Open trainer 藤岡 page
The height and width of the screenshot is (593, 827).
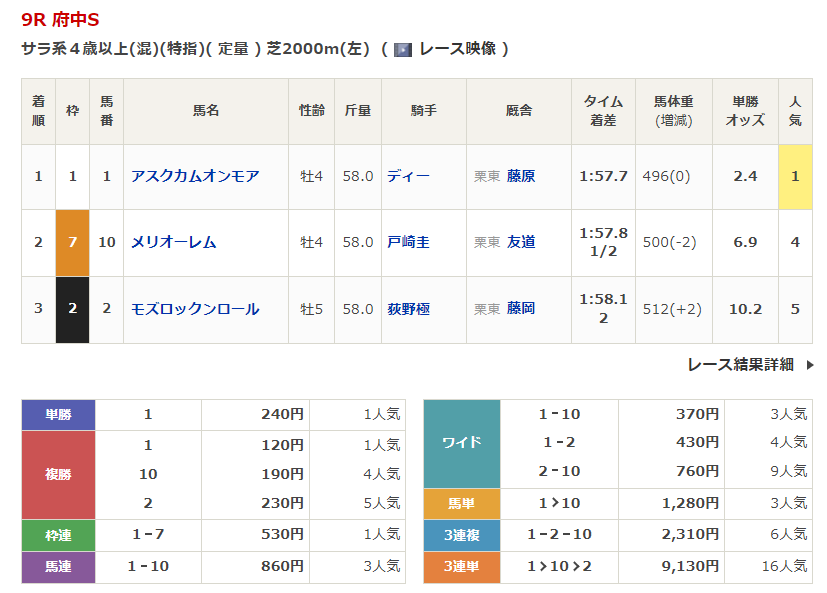(520, 309)
